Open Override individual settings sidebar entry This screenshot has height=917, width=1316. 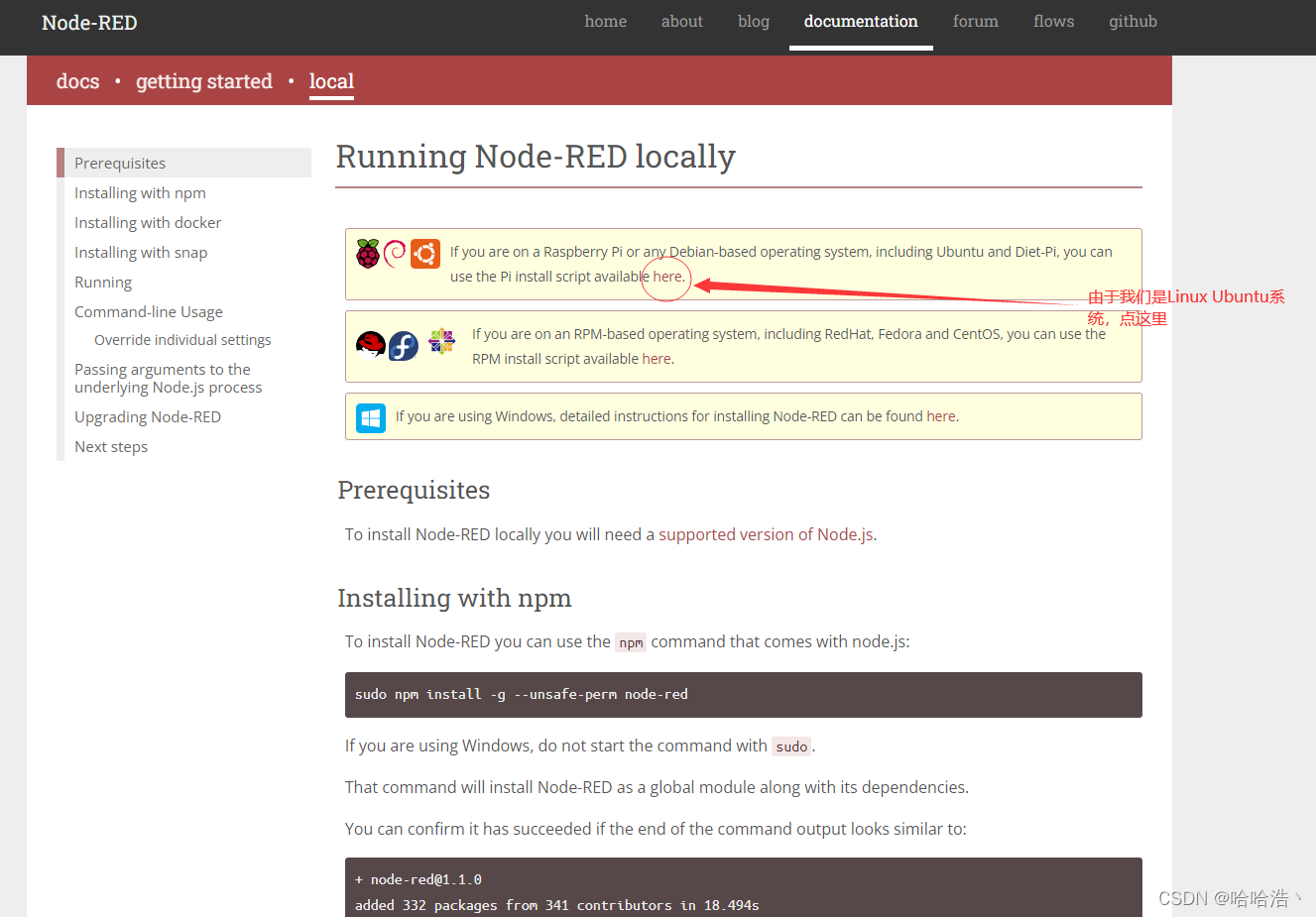click(x=182, y=339)
